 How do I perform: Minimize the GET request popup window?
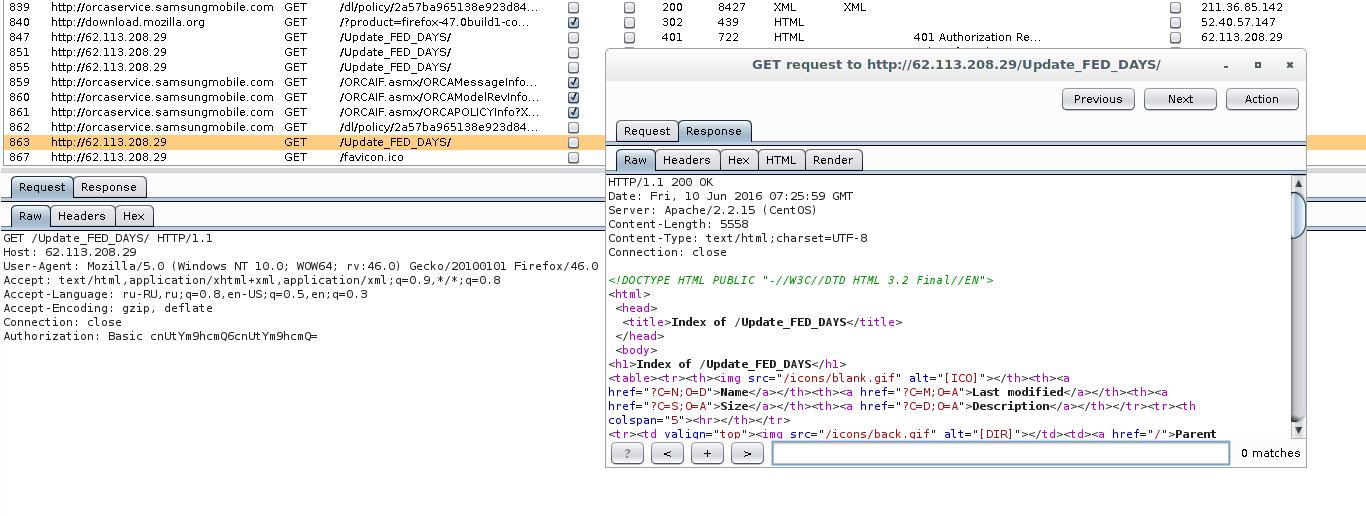1226,65
